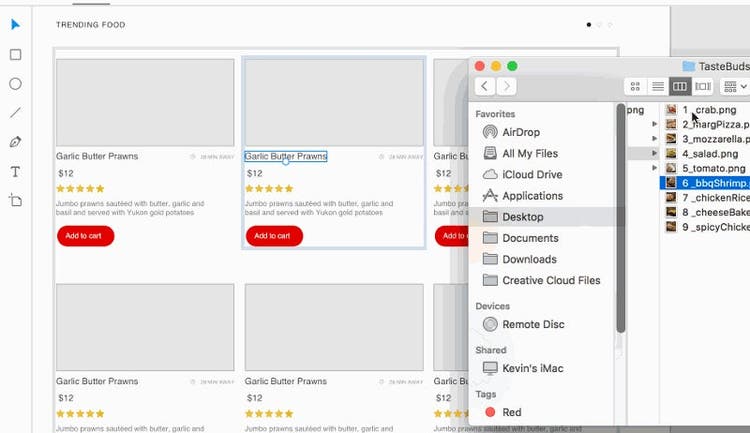Switch Finder to icon view
Screen dimensions: 750x433
[635, 87]
